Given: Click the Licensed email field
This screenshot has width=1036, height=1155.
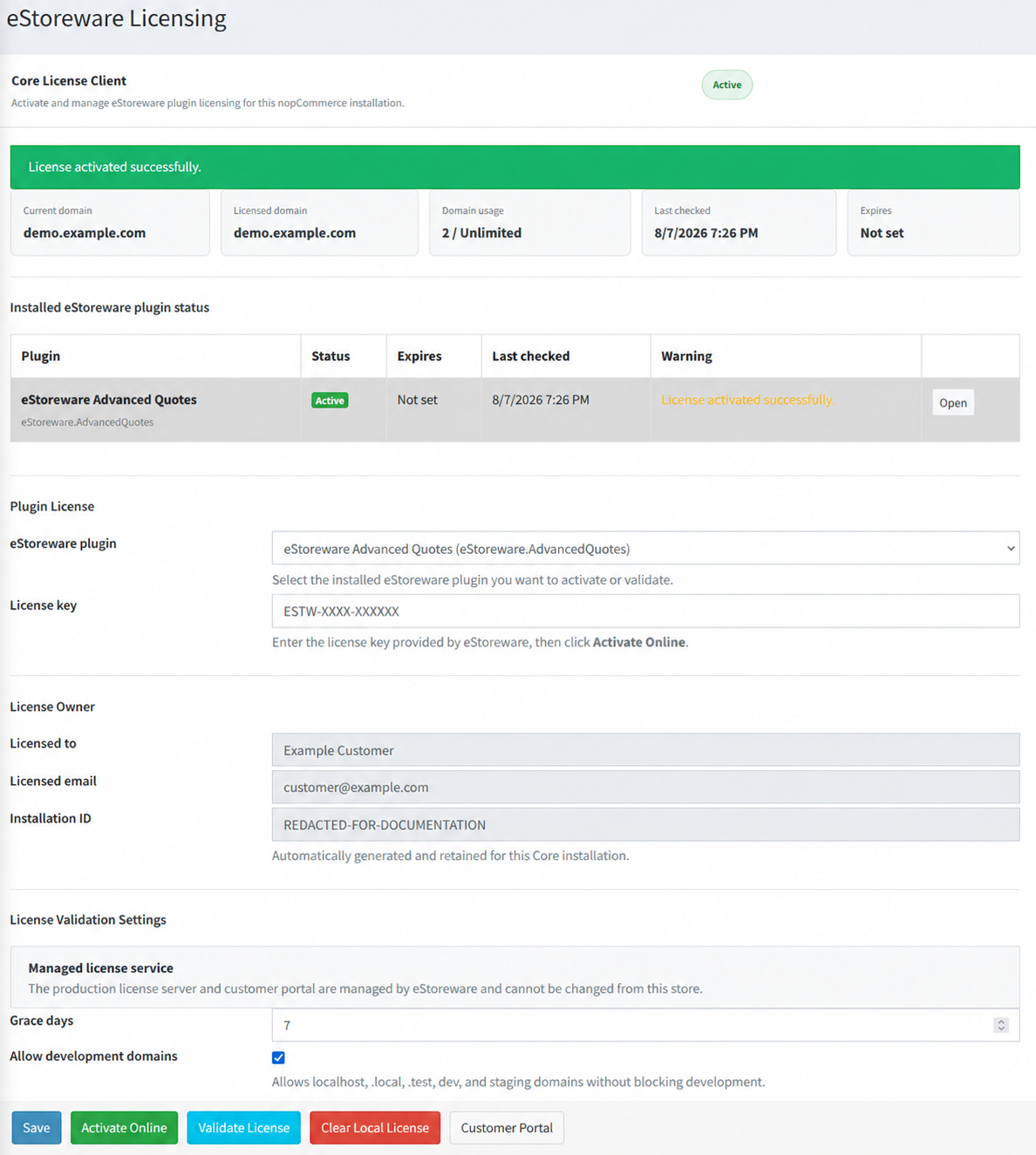Looking at the screenshot, I should click(x=645, y=787).
